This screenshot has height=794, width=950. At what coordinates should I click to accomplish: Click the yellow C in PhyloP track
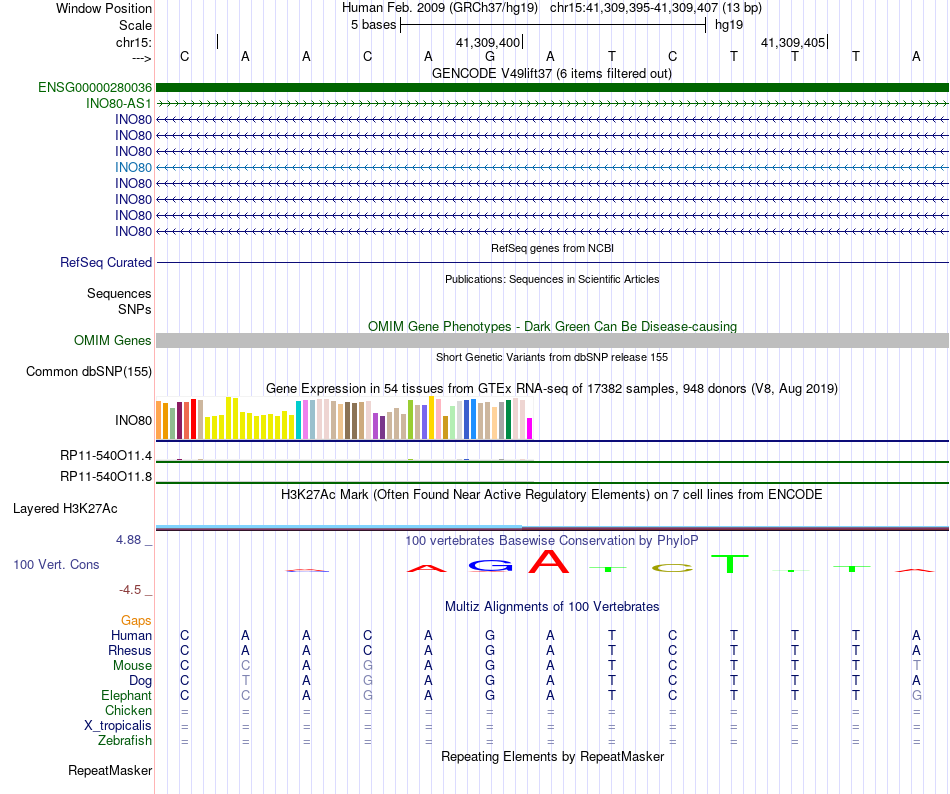(x=672, y=569)
